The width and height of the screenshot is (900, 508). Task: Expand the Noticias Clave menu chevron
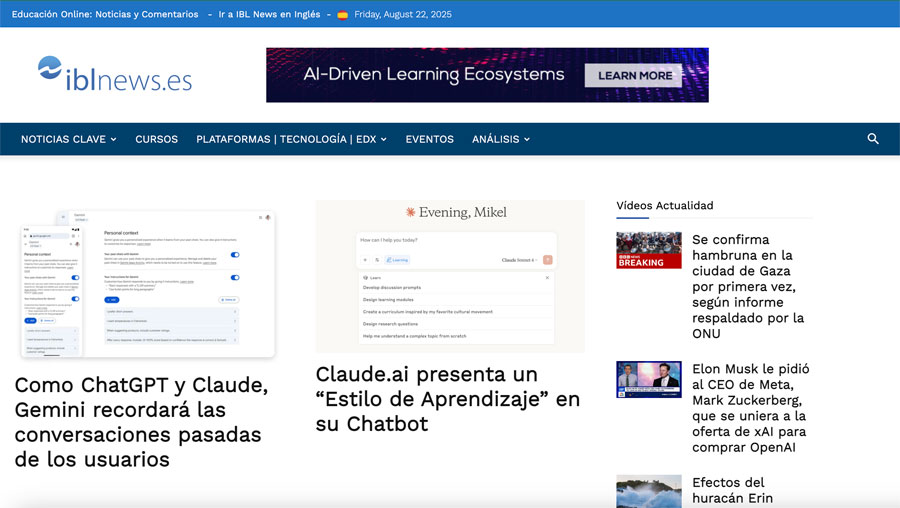[x=114, y=139]
